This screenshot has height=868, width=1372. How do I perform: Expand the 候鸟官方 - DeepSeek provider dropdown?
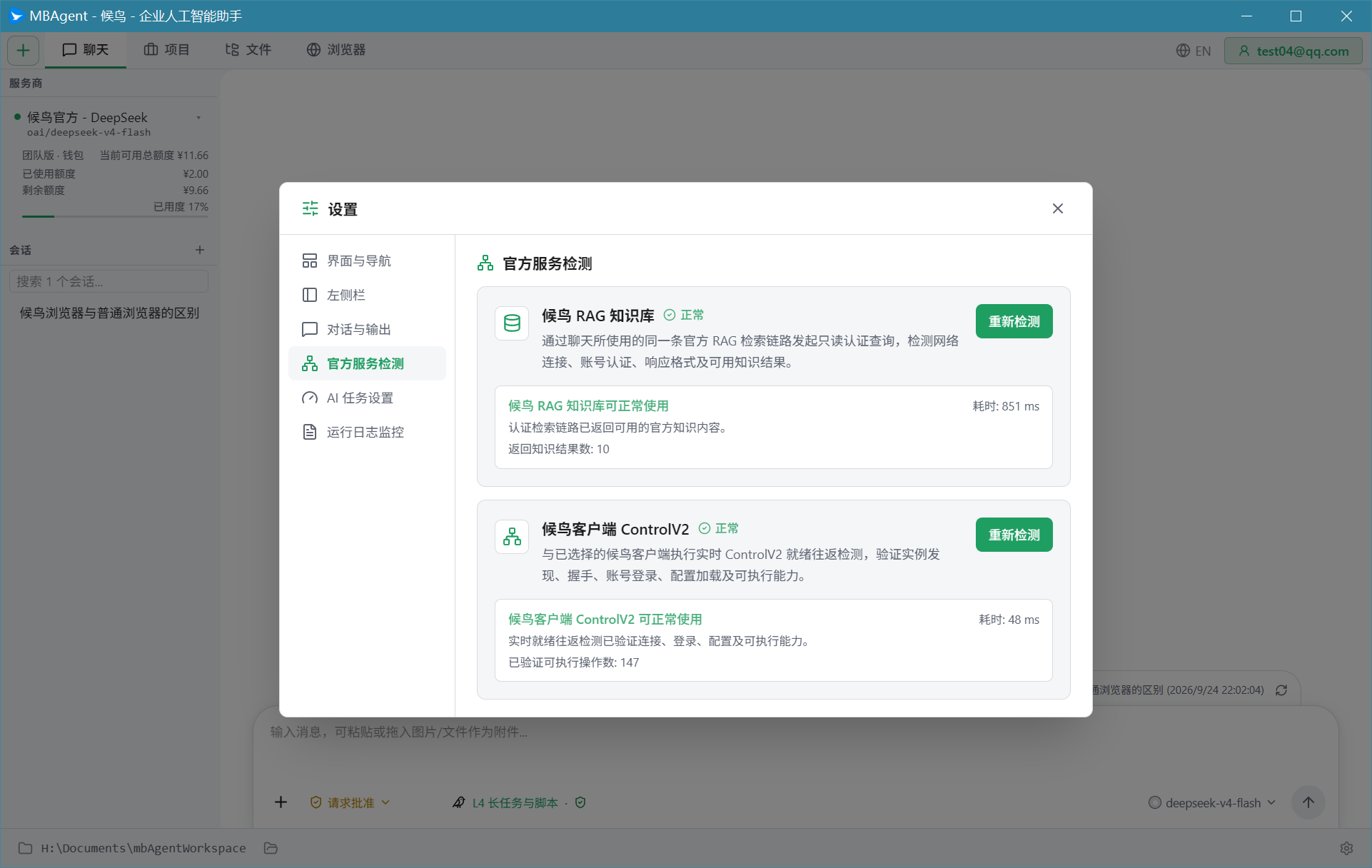click(198, 118)
